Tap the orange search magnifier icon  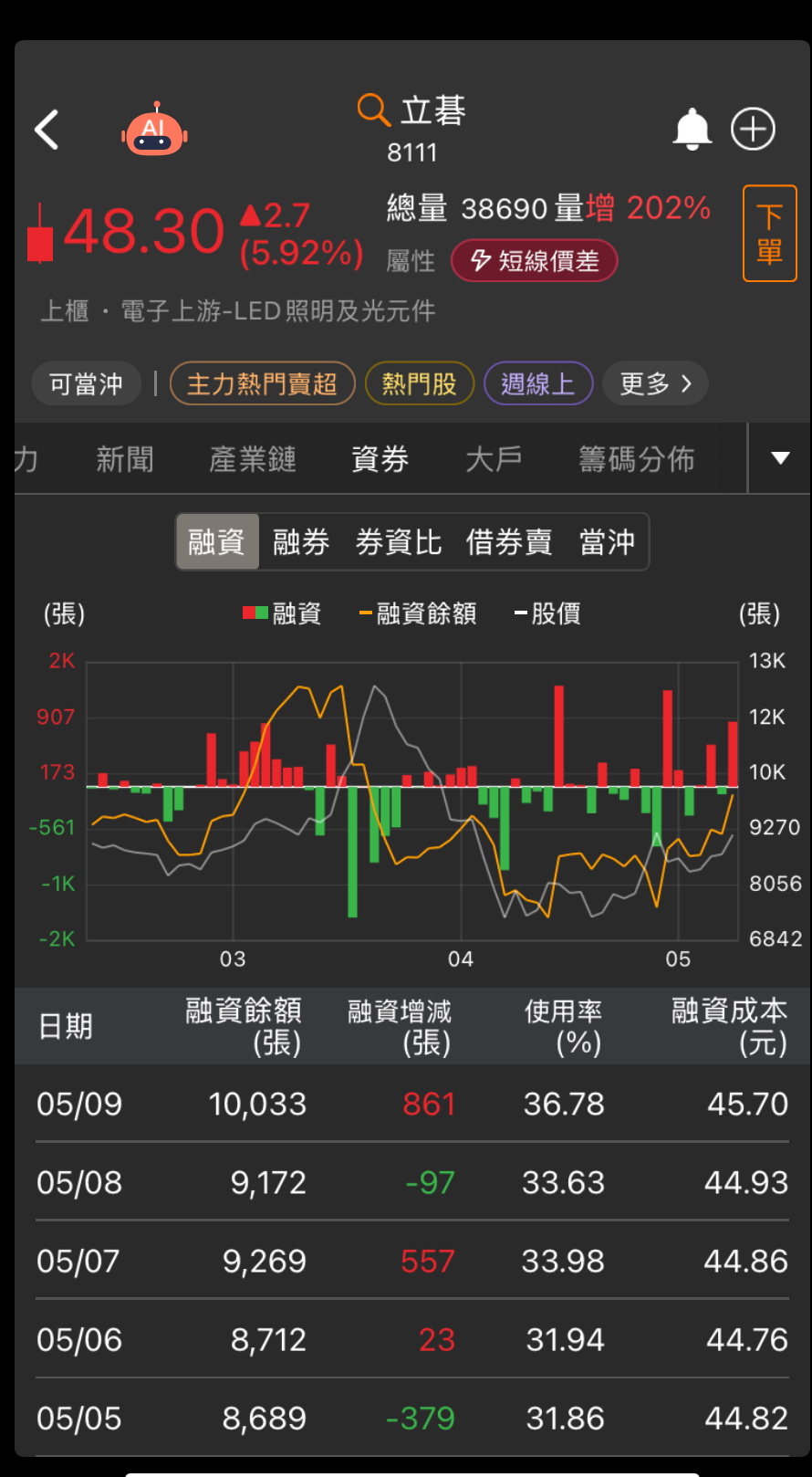point(373,110)
